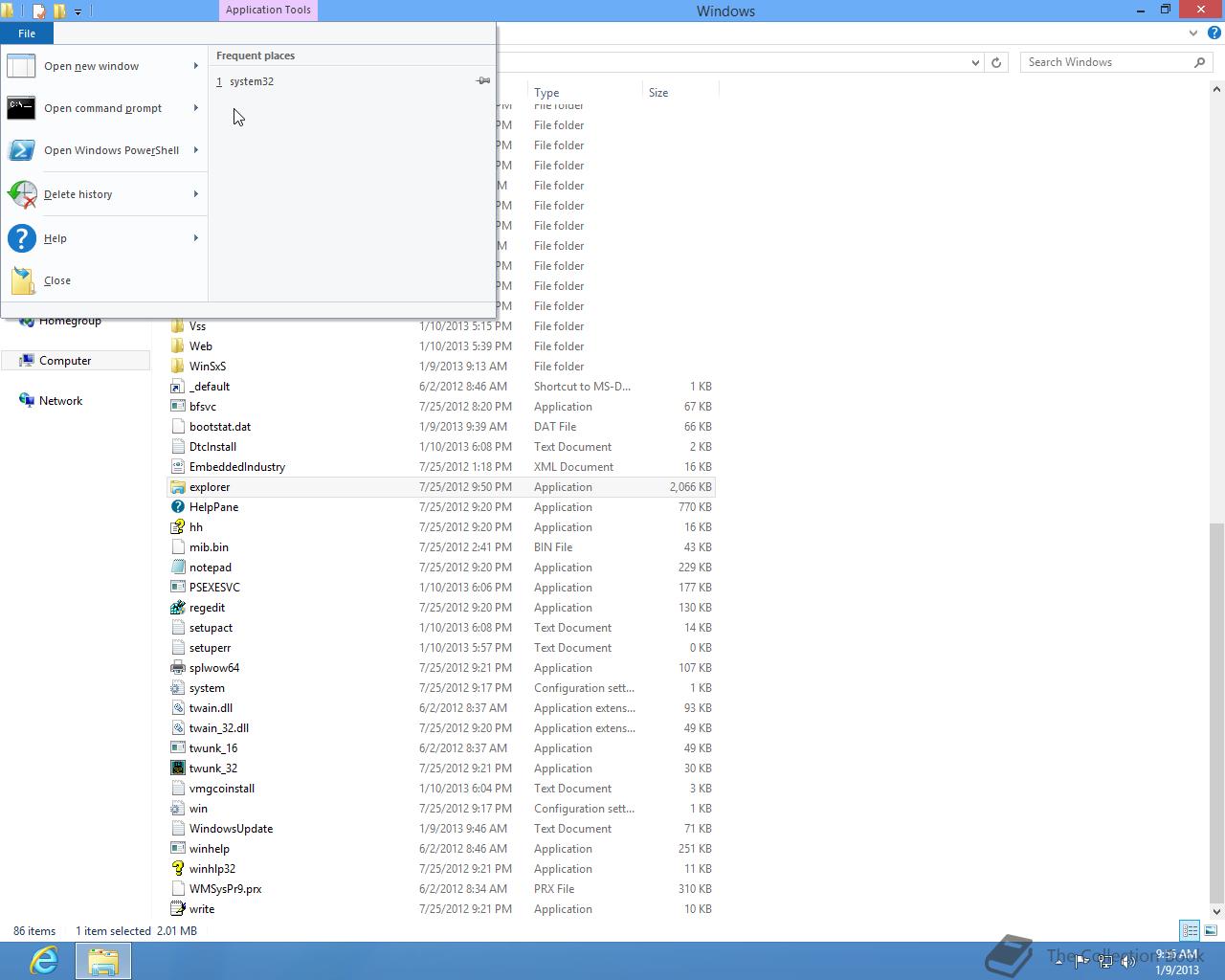Screen dimensions: 1225x980
Task: Click the Delete history icon
Action: (21, 194)
